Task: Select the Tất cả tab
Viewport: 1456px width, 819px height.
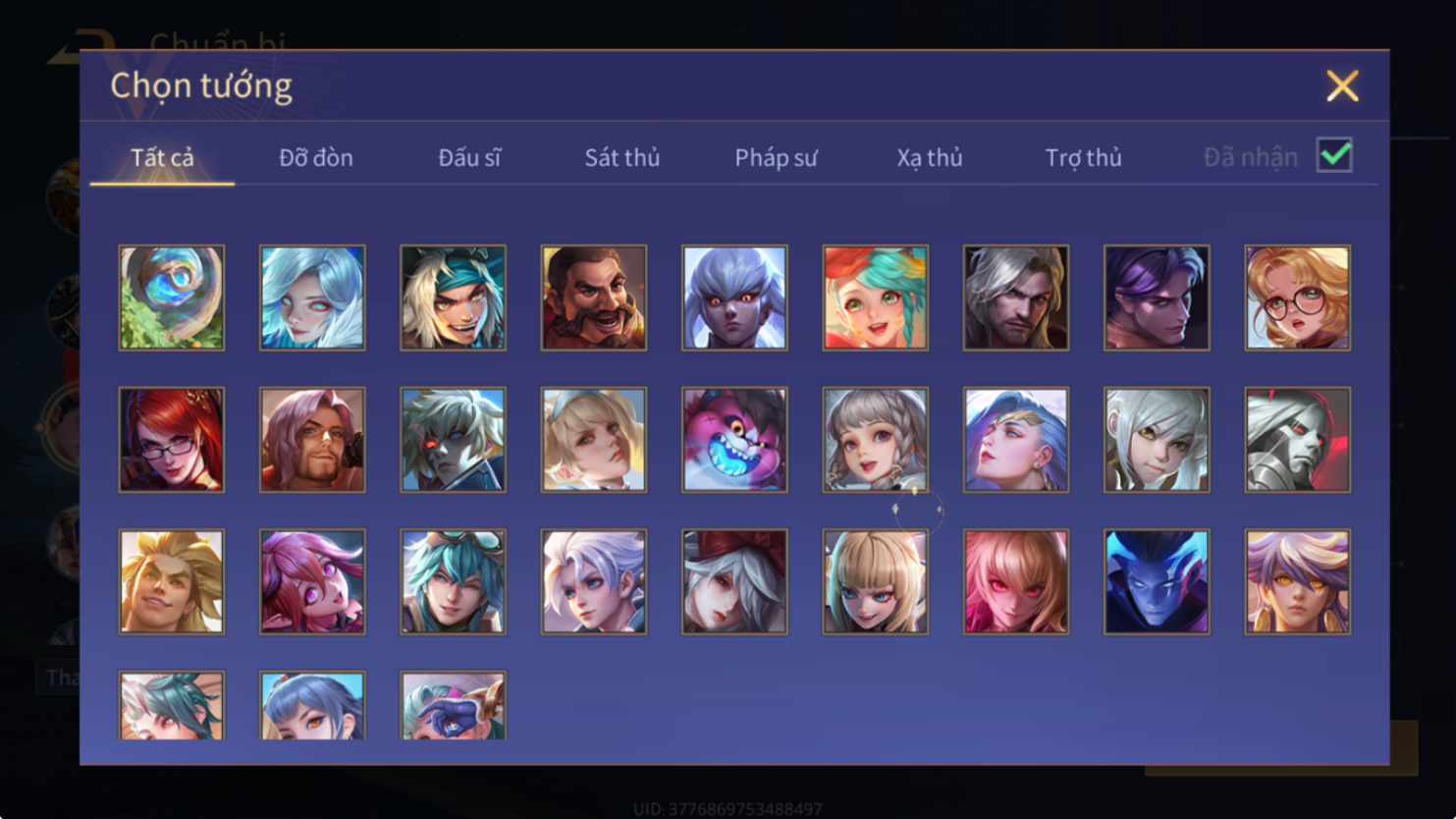Action: 162,157
